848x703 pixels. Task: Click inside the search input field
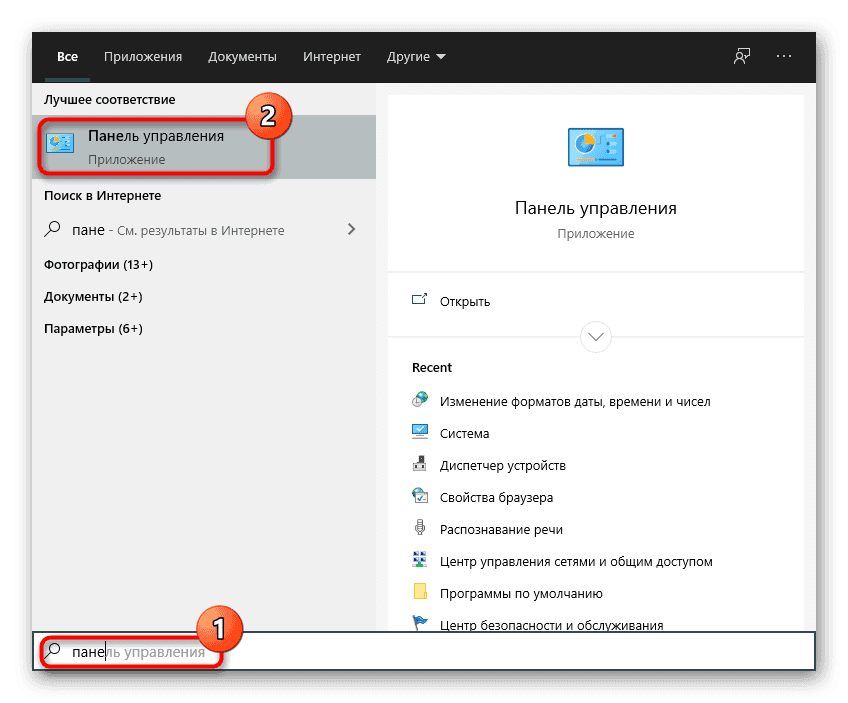pyautogui.click(x=130, y=651)
